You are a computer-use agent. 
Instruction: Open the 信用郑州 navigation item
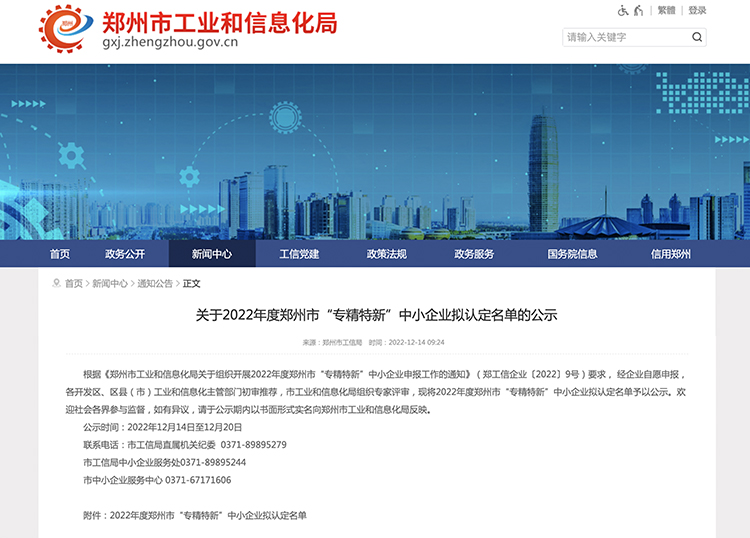point(671,254)
